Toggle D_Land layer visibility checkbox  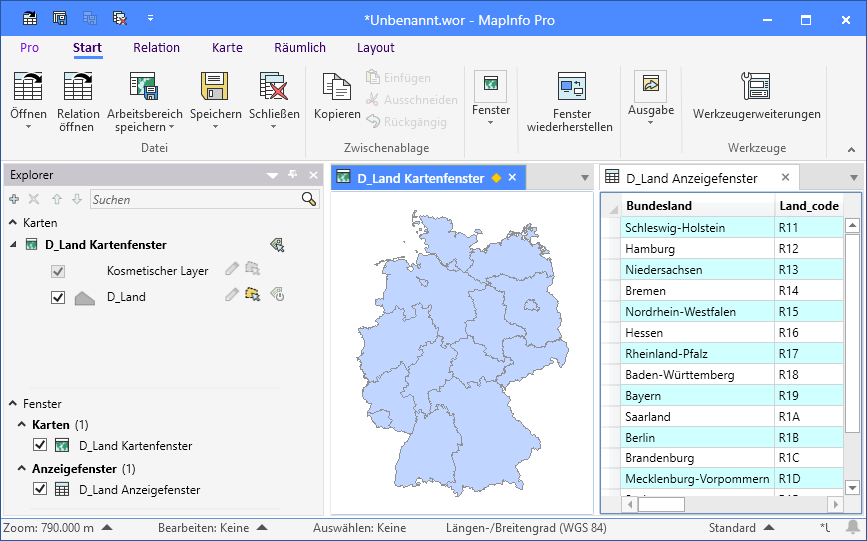58,297
